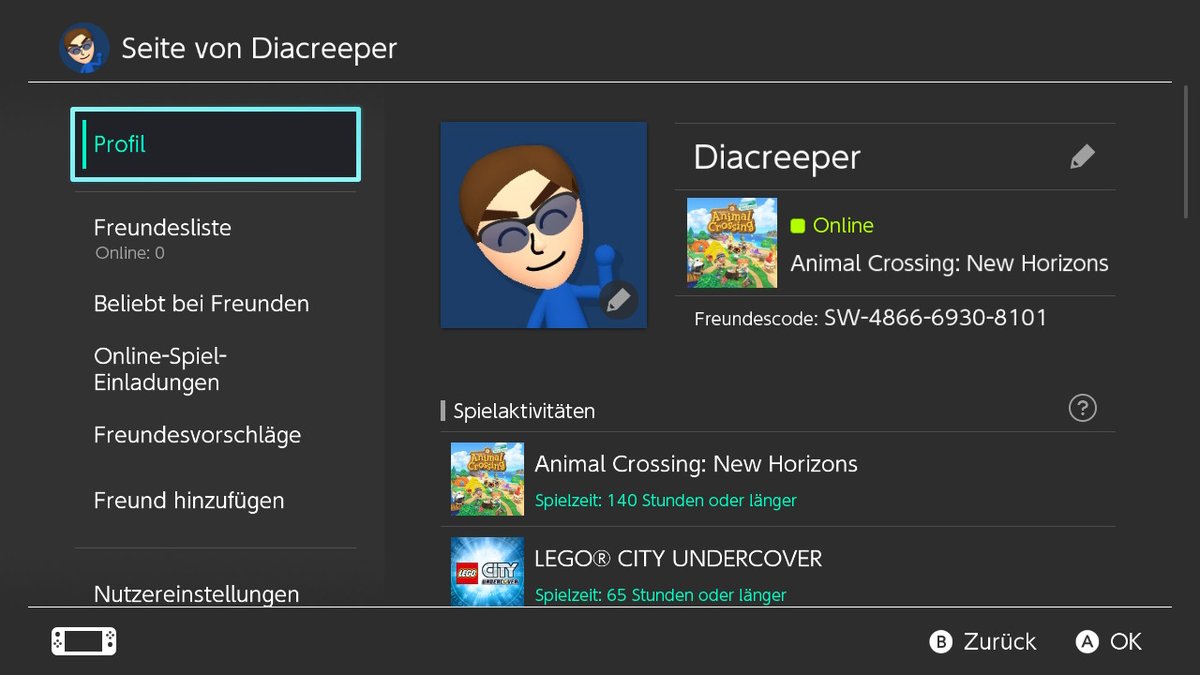Screen dimensions: 1200x675
Task: Select the Profil menu entry
Action: (x=215, y=145)
